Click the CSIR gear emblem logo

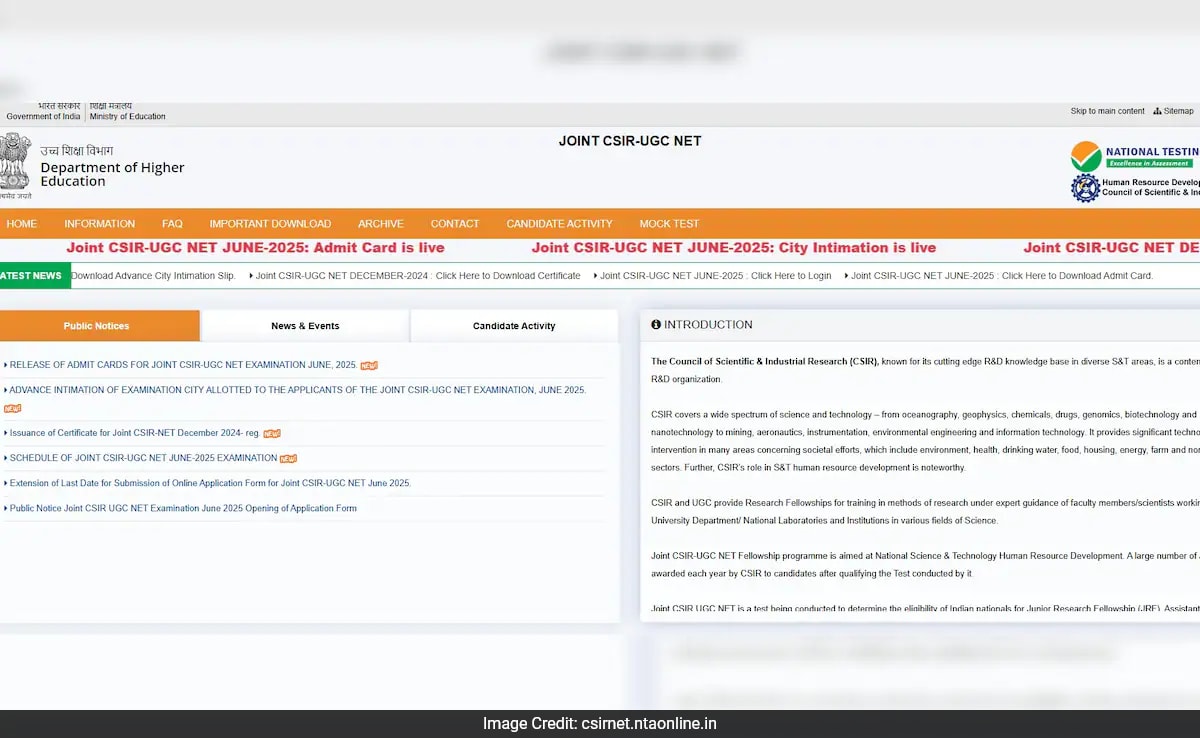click(1085, 188)
